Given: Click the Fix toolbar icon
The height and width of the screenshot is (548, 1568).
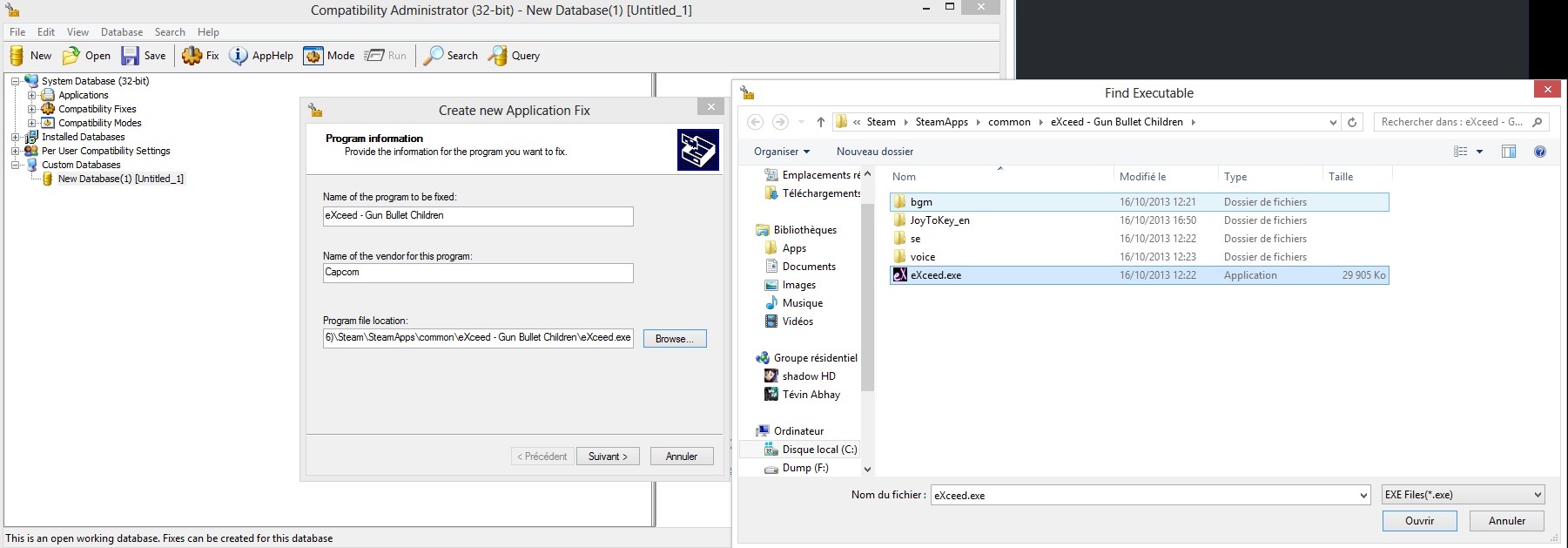Looking at the screenshot, I should [x=192, y=56].
